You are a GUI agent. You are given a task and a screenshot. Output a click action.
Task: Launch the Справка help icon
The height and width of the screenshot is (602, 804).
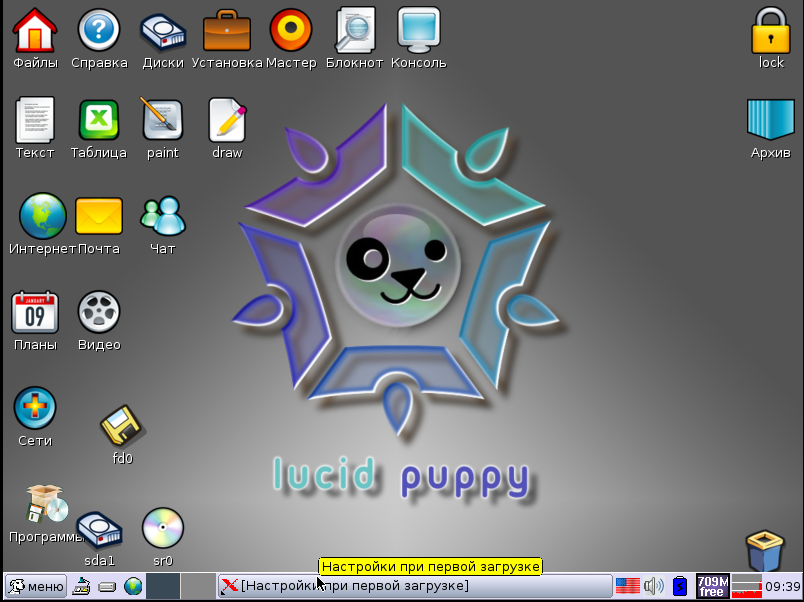click(98, 30)
